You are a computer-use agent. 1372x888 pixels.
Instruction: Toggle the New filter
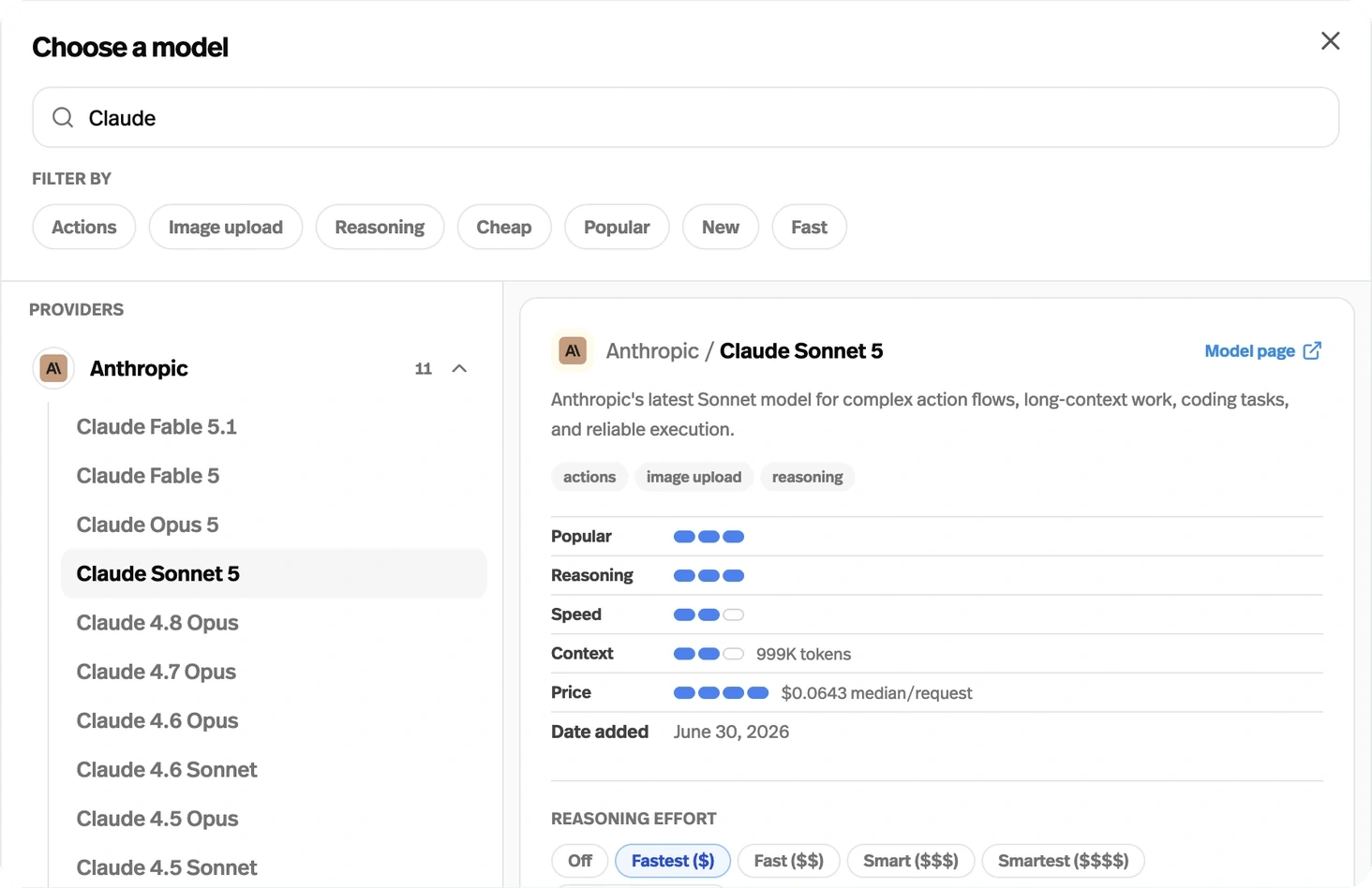(x=721, y=227)
